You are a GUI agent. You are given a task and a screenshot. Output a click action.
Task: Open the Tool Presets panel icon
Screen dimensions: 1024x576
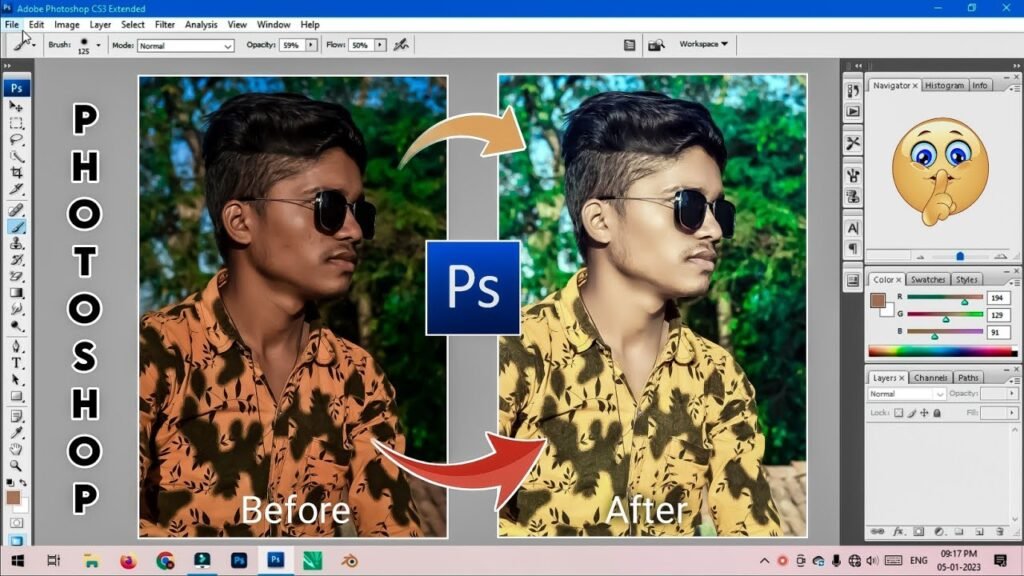(x=853, y=144)
